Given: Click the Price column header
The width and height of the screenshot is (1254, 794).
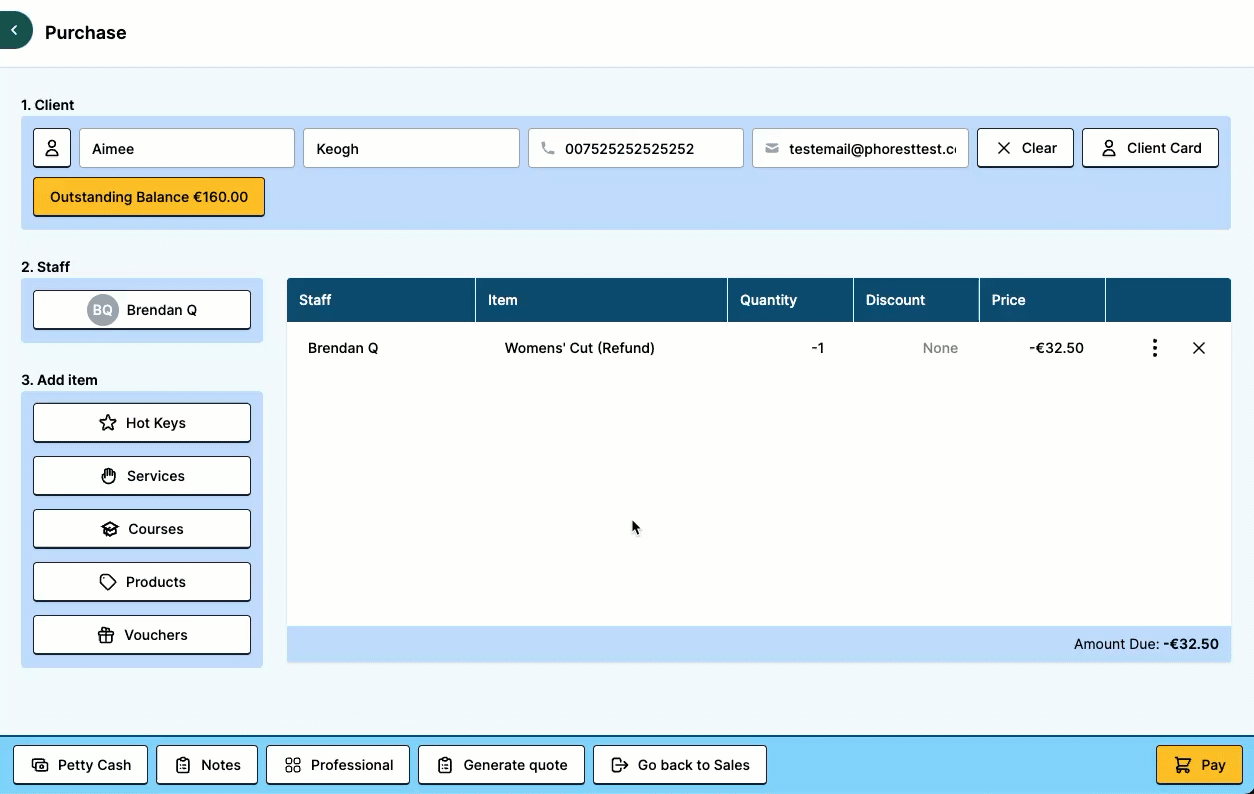Looking at the screenshot, I should click(x=1042, y=300).
